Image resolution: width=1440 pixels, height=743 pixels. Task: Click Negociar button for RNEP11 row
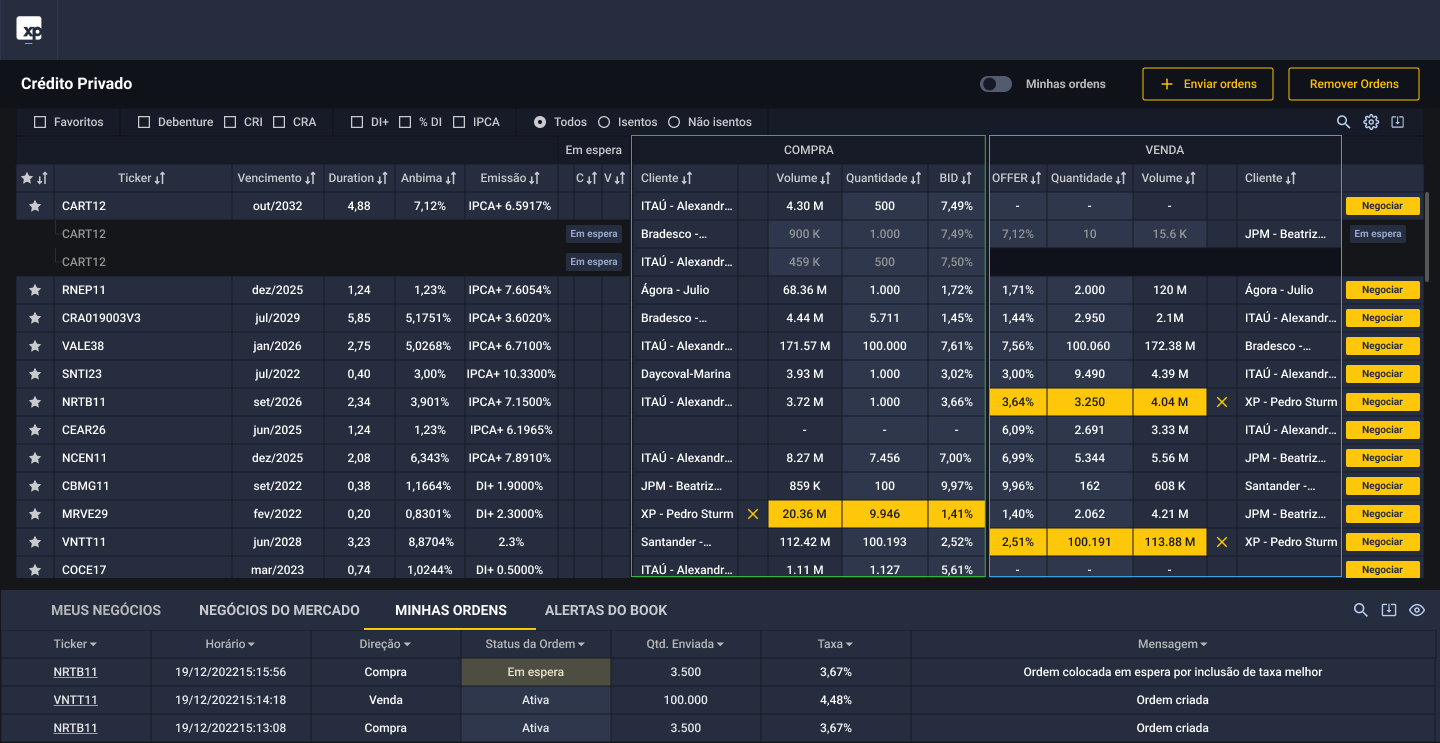(x=1382, y=290)
